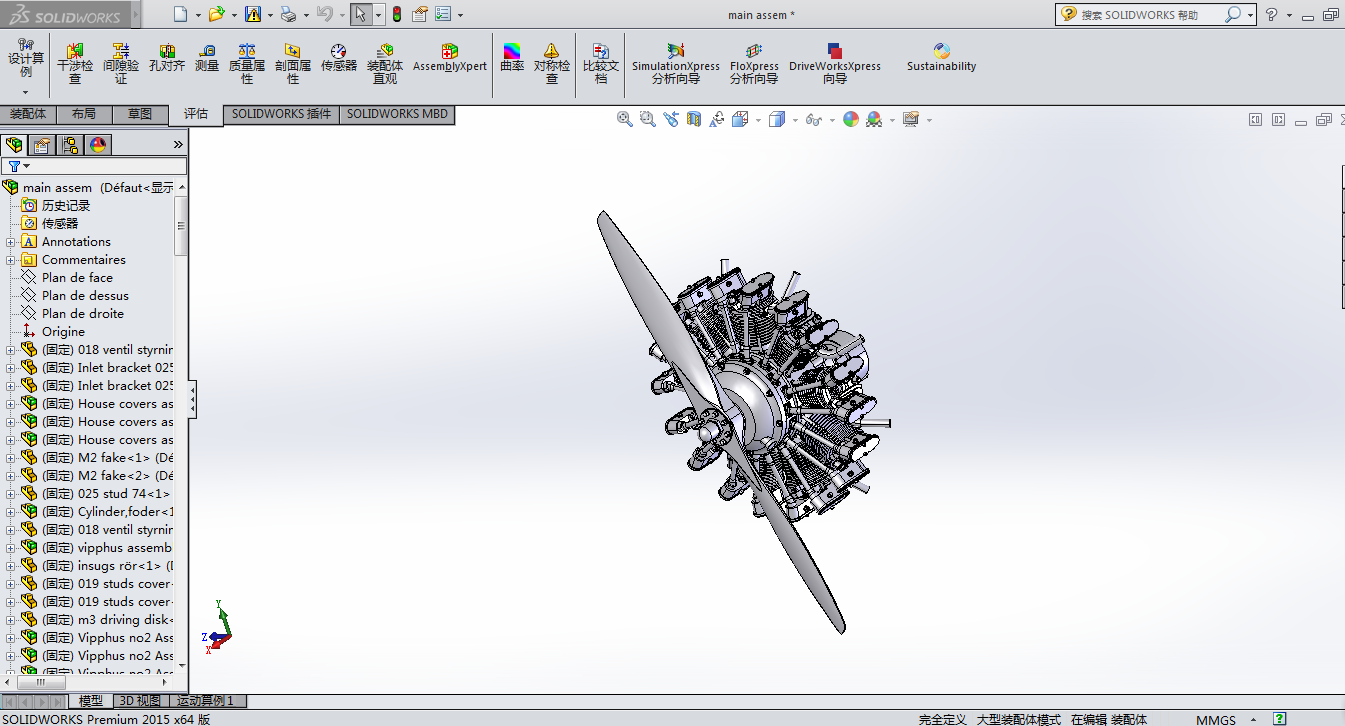Launch AssemblyXpert from the toolbar
This screenshot has height=726, width=1345.
pyautogui.click(x=450, y=58)
